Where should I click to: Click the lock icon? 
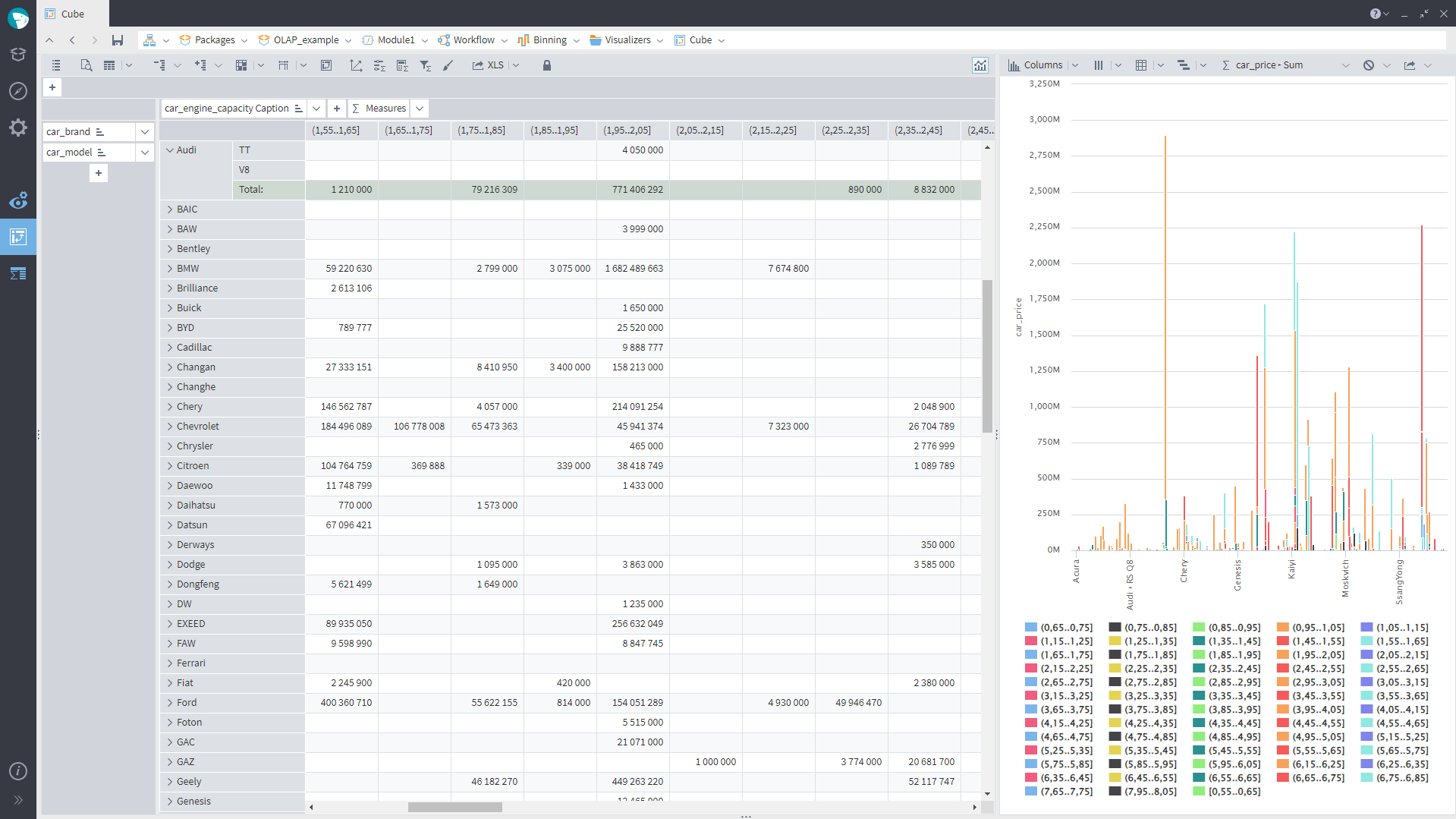(547, 65)
